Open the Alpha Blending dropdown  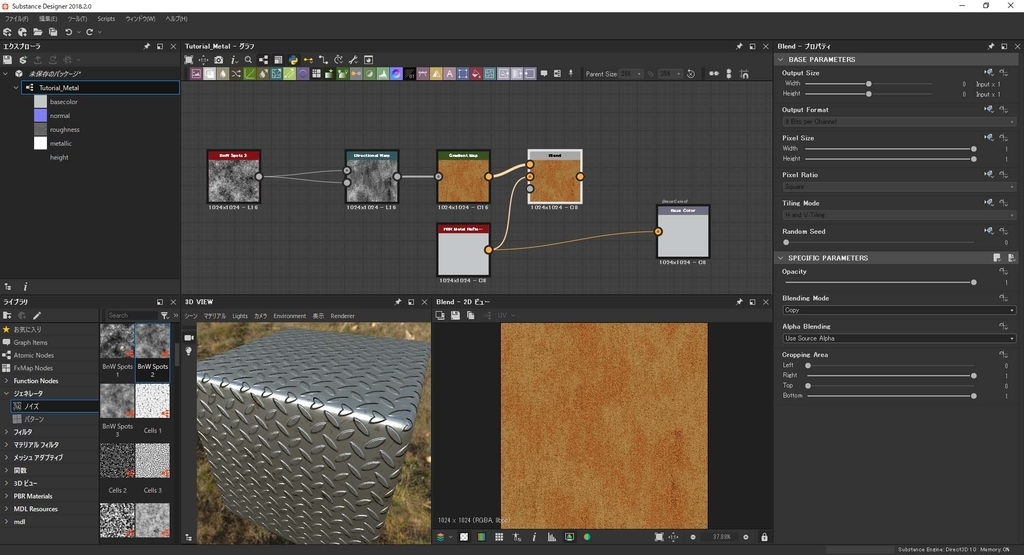(x=898, y=338)
